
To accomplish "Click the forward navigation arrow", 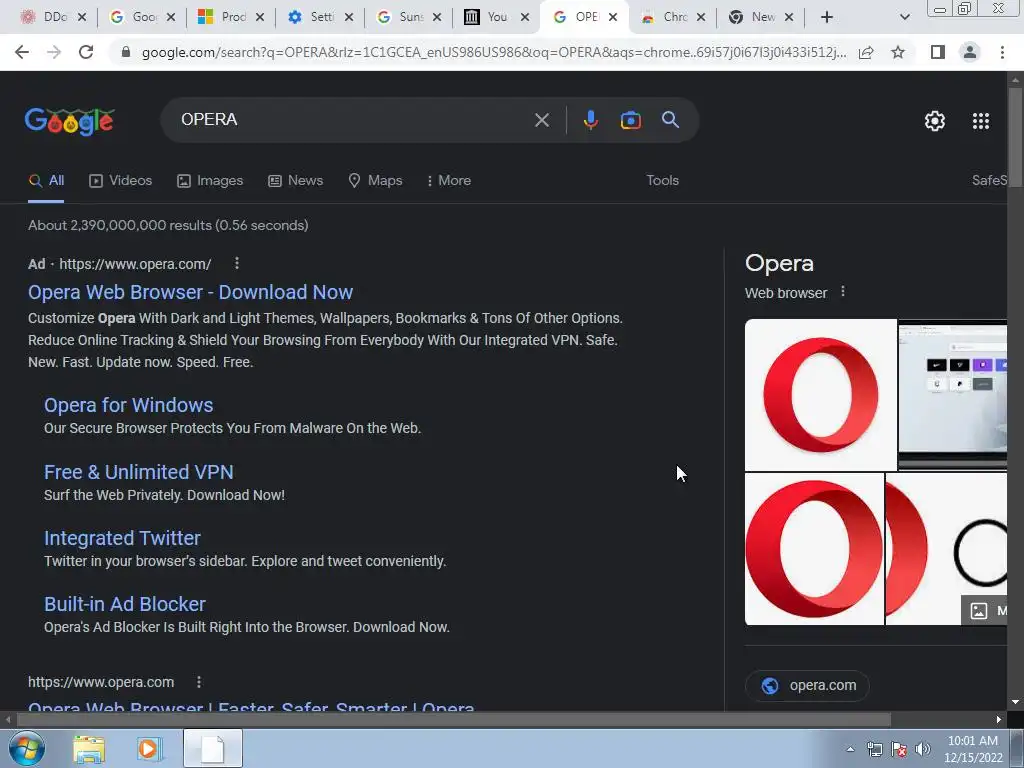I will click(54, 52).
